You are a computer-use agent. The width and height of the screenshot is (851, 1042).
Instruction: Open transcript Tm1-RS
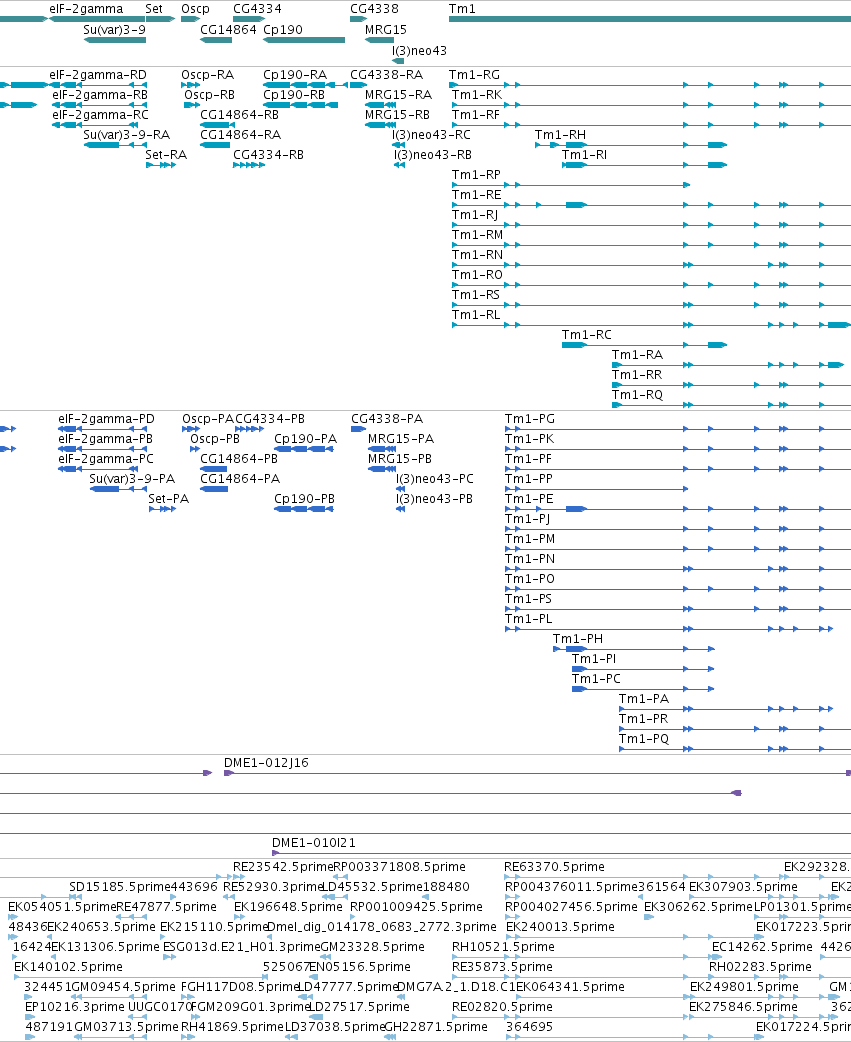tap(476, 294)
